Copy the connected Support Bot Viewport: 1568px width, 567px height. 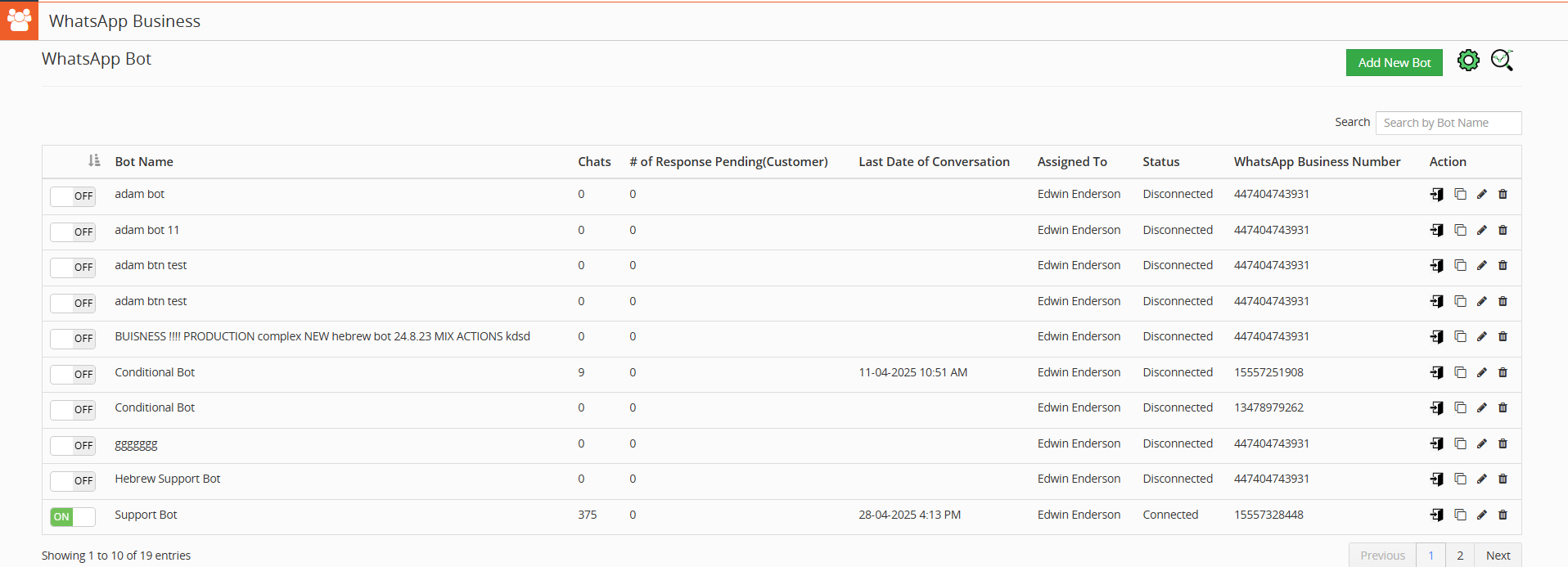coord(1460,515)
